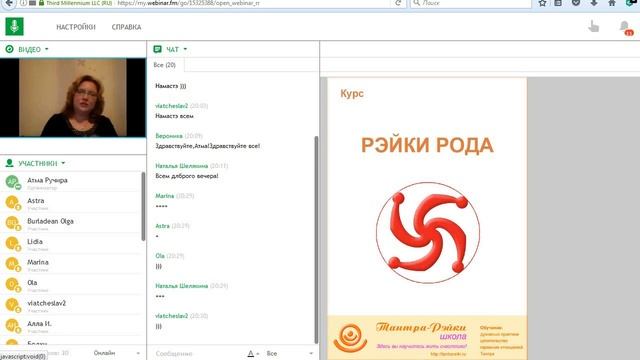The image size is (640, 360).
Task: Click the red swirl symbol on the slide
Action: 428,233
